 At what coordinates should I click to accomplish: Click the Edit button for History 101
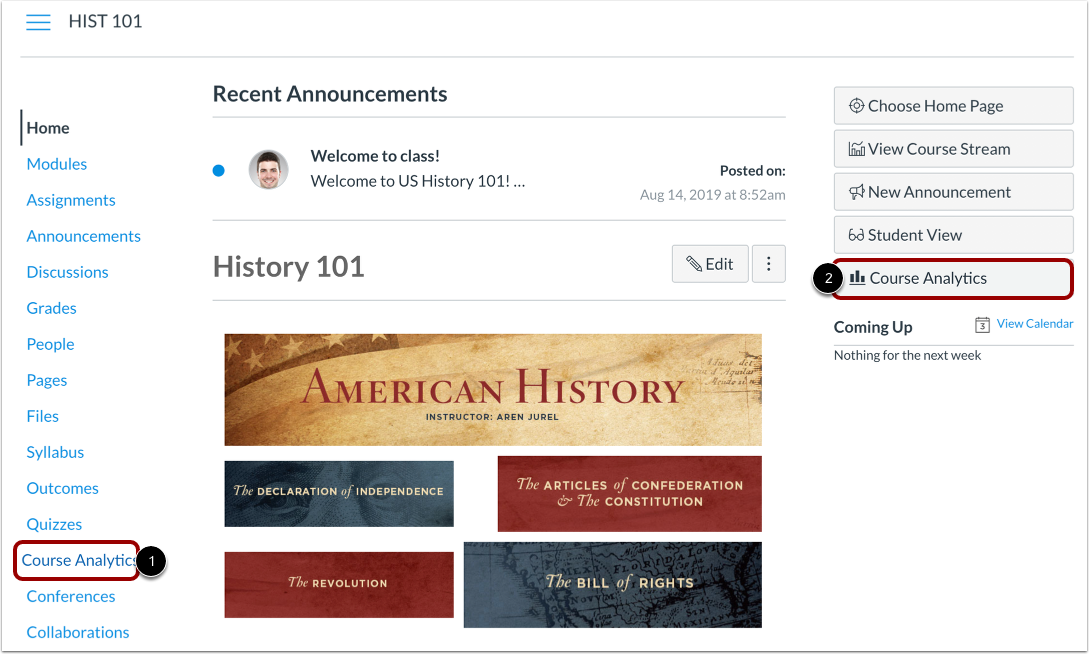[x=710, y=264]
